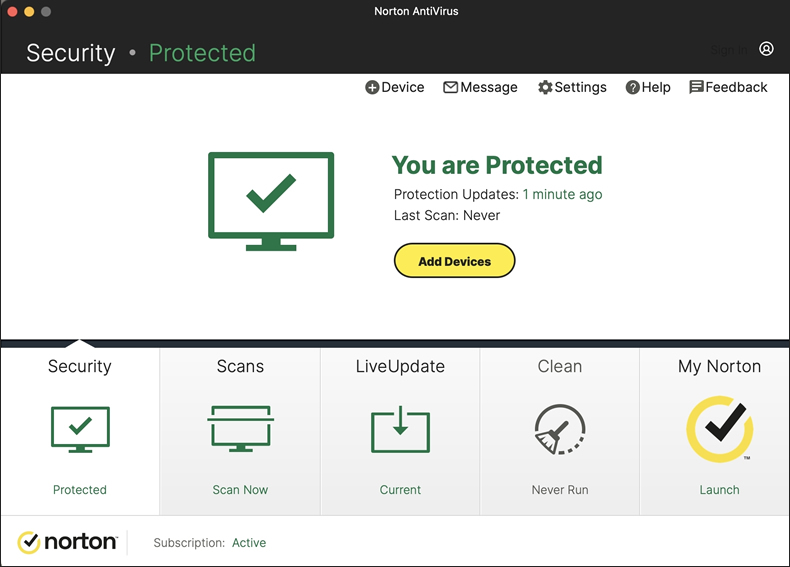790x567 pixels.
Task: Click the Feedback note icon
Action: pos(696,87)
